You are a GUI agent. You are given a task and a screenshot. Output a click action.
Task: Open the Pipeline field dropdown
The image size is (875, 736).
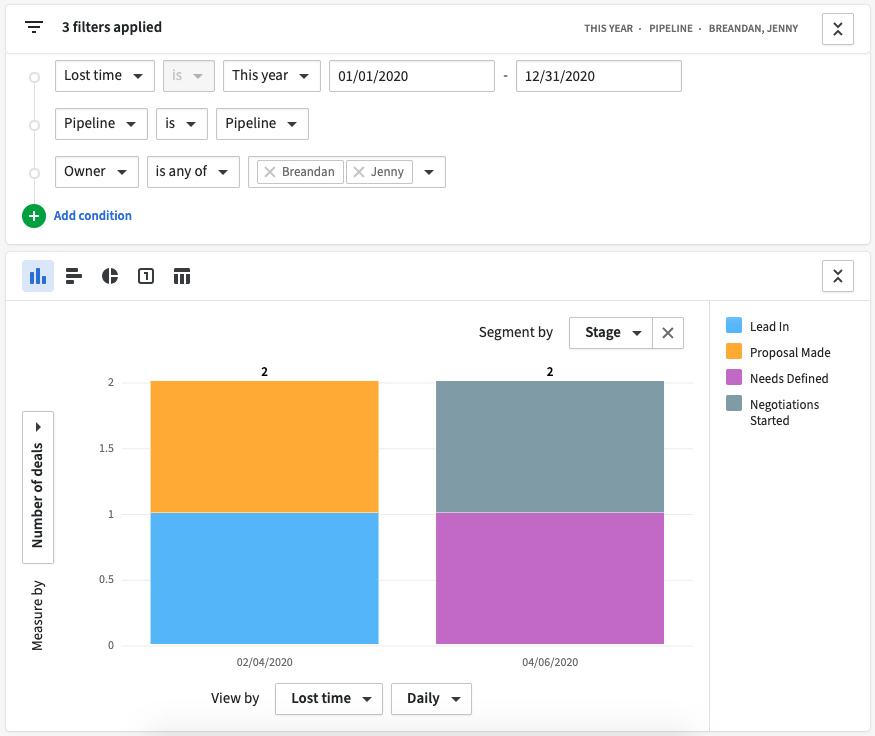(101, 124)
